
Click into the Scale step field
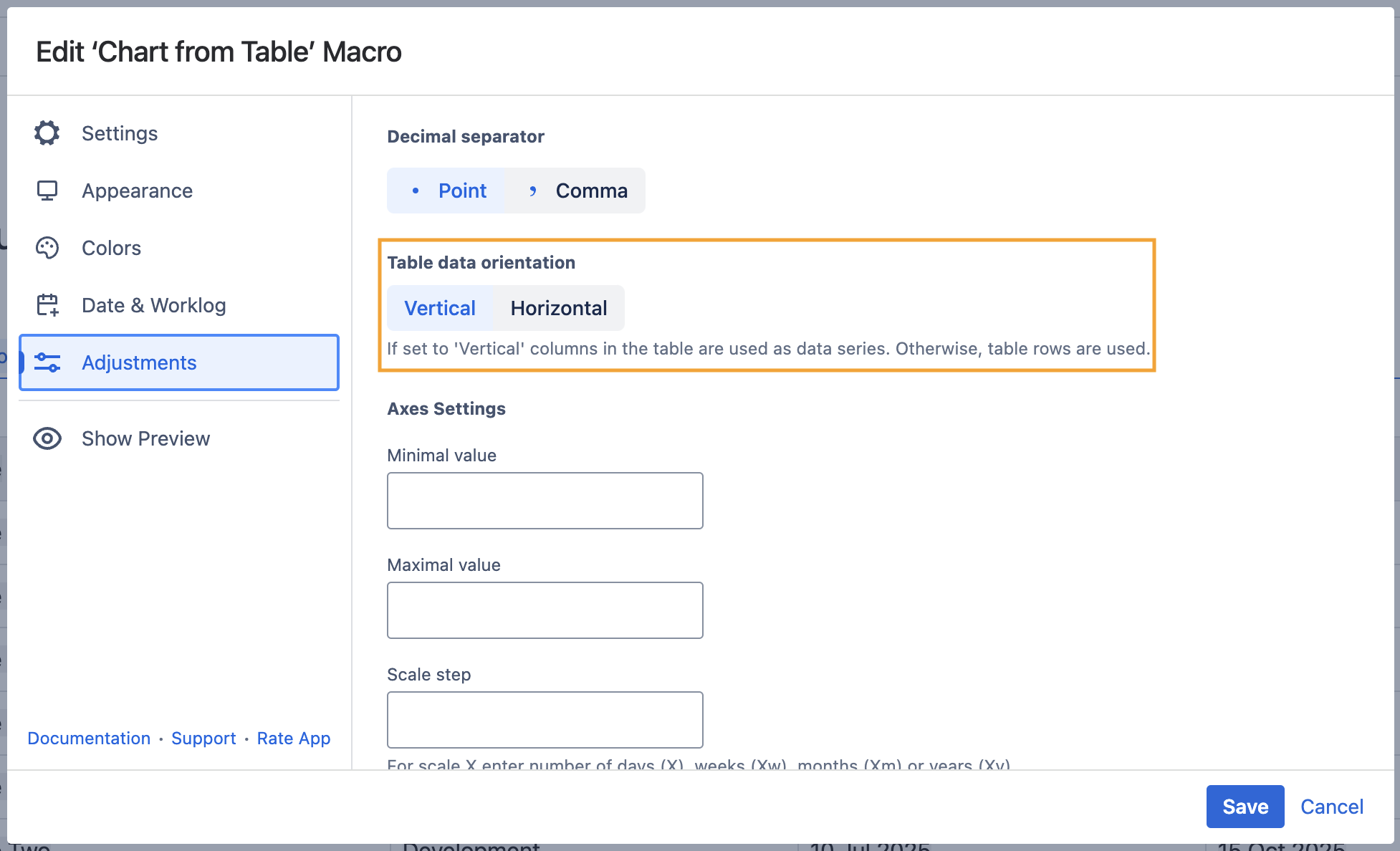point(545,720)
